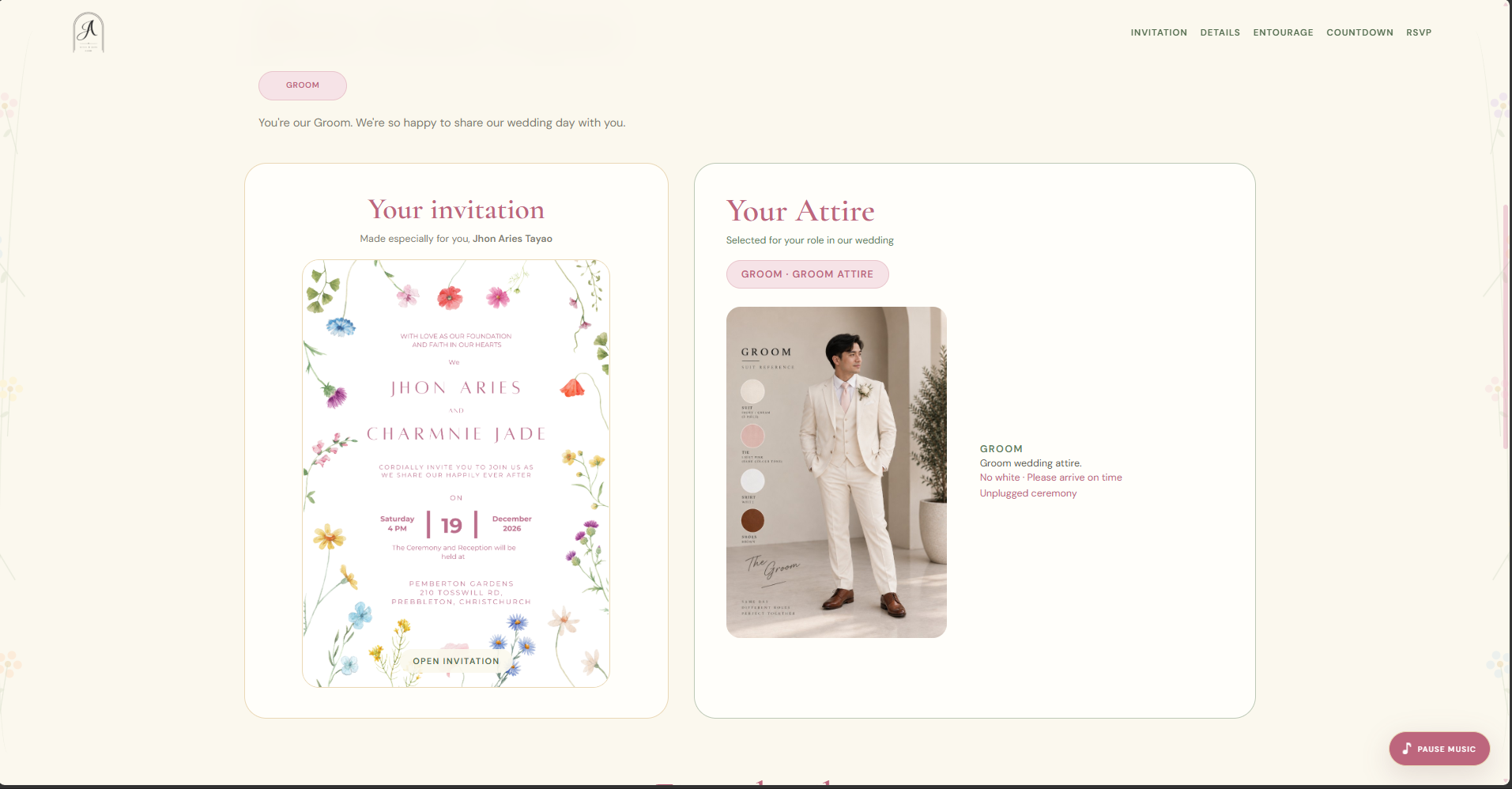Viewport: 1512px width, 789px height.
Task: Select the GROOM · GROOM ATTIRE pill
Action: [x=807, y=274]
